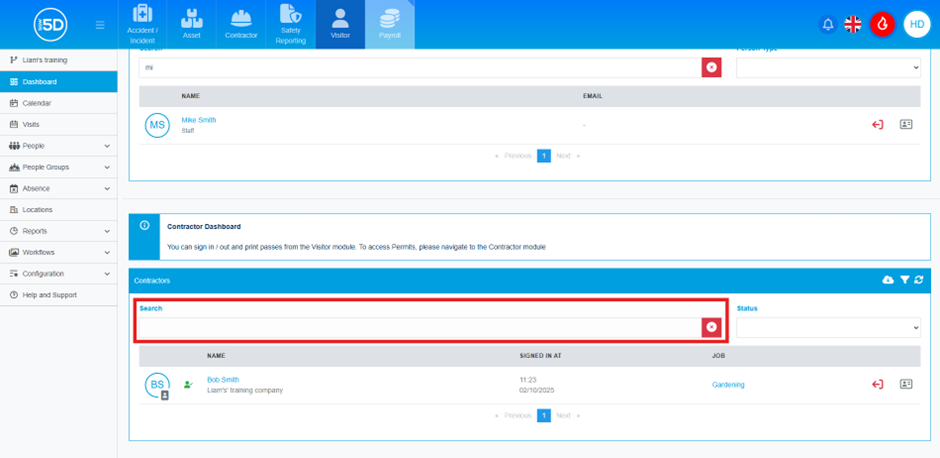Image resolution: width=940 pixels, height=458 pixels.
Task: Open the Accident / Incident module tab
Action: [143, 25]
